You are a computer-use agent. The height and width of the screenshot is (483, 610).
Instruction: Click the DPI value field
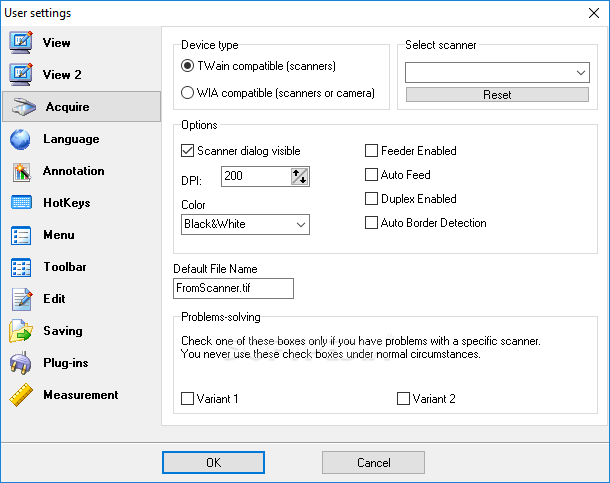click(256, 177)
